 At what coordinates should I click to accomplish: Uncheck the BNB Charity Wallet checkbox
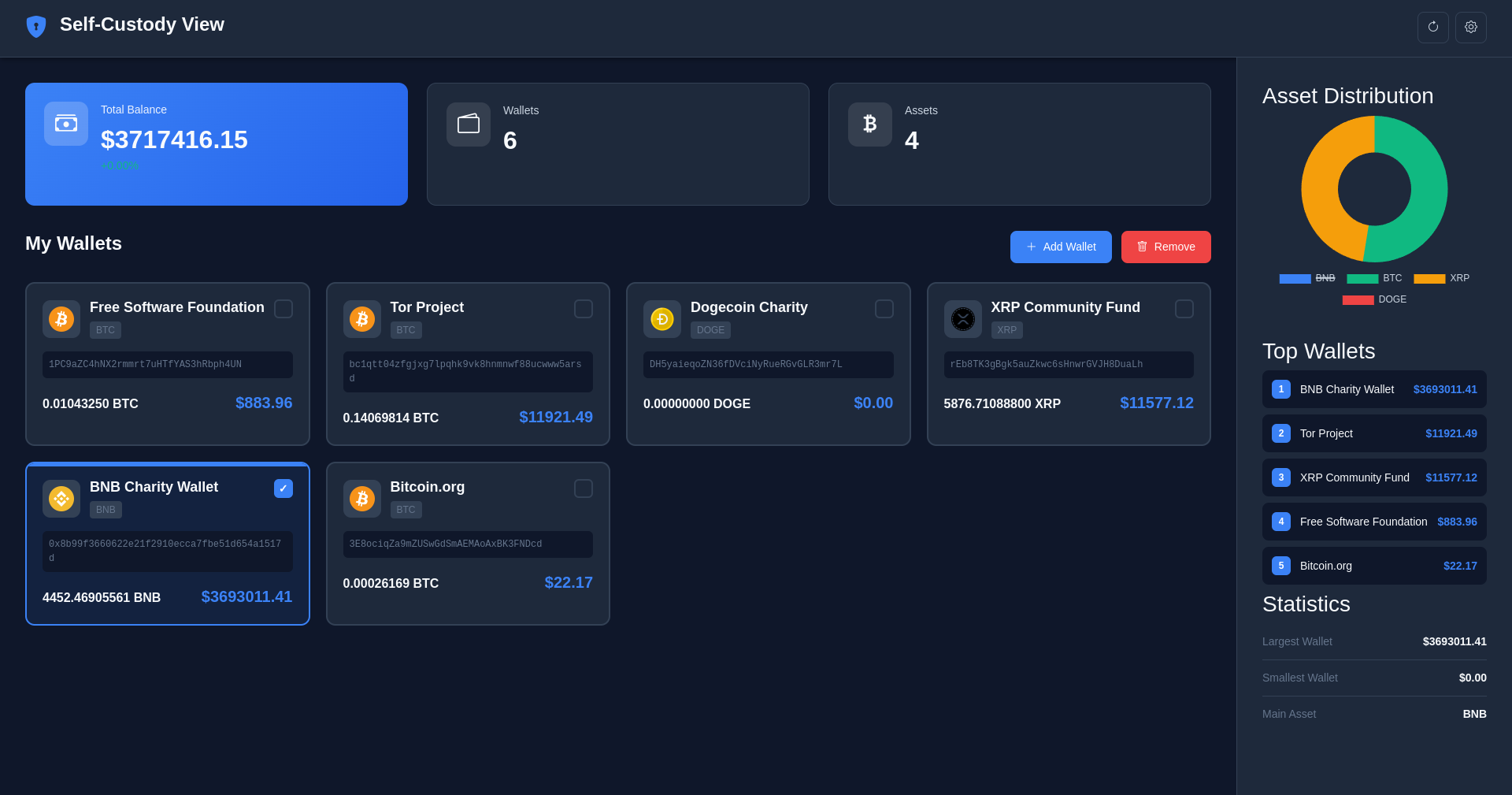[283, 489]
